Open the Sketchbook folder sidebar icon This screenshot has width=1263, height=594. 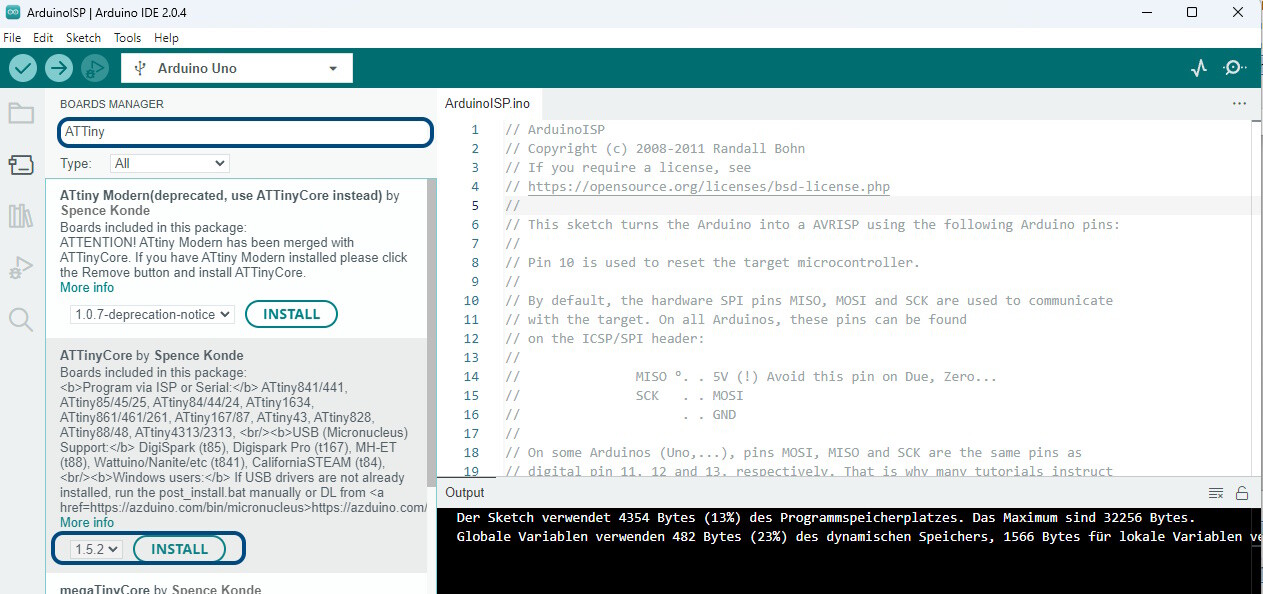(21, 113)
